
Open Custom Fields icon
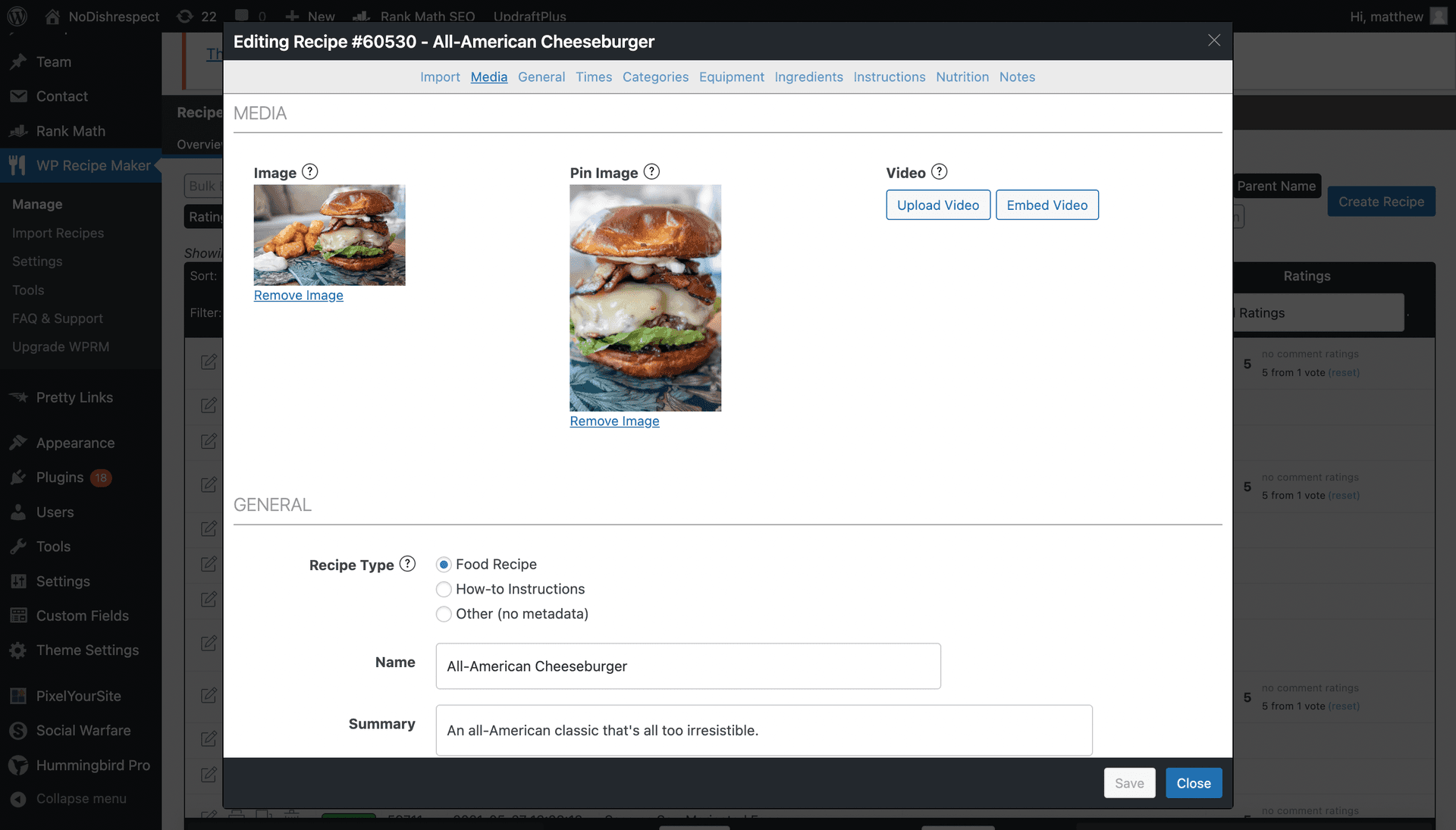click(x=18, y=615)
